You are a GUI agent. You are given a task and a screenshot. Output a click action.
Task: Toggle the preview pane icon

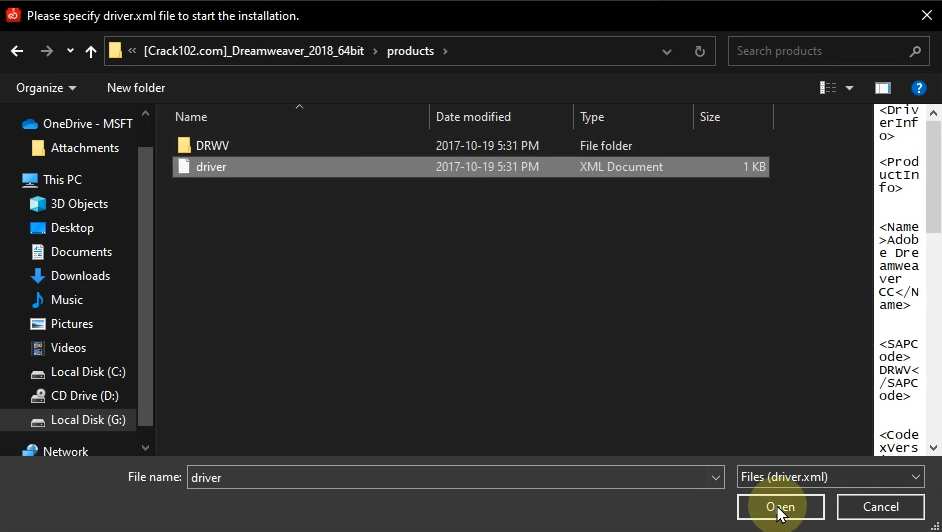pyautogui.click(x=882, y=88)
